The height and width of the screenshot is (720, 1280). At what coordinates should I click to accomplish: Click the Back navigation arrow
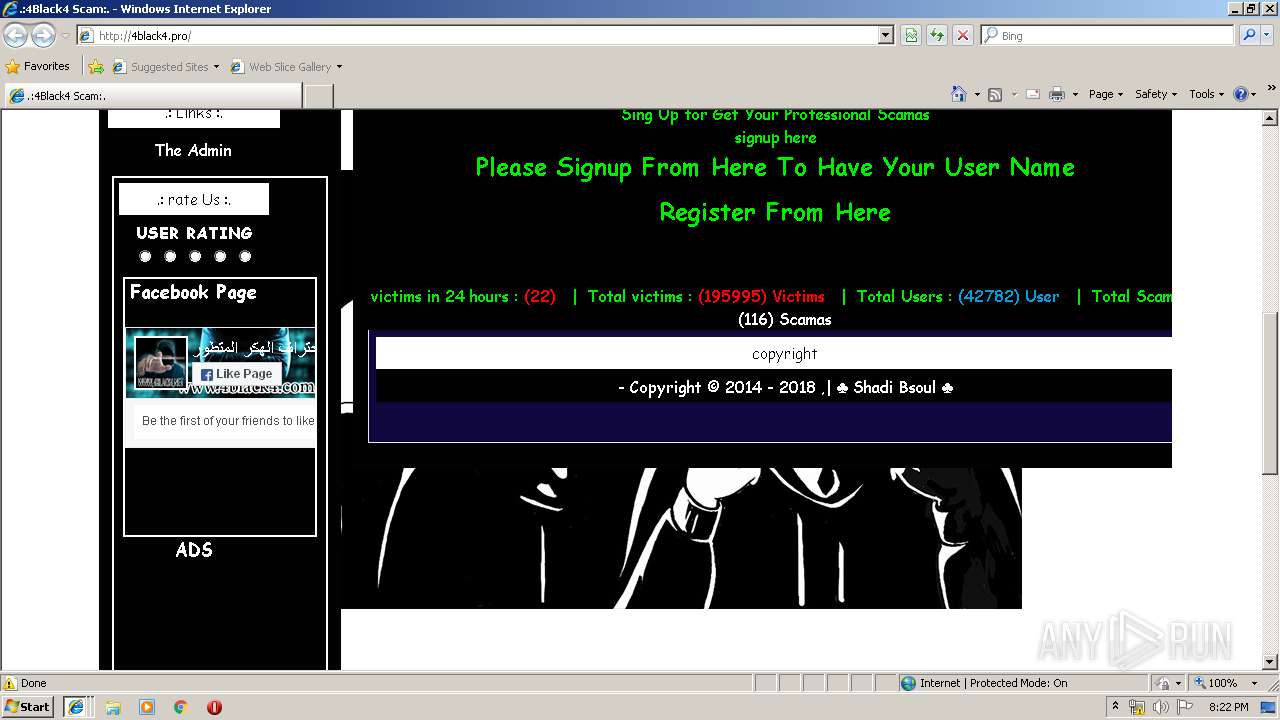click(x=16, y=36)
